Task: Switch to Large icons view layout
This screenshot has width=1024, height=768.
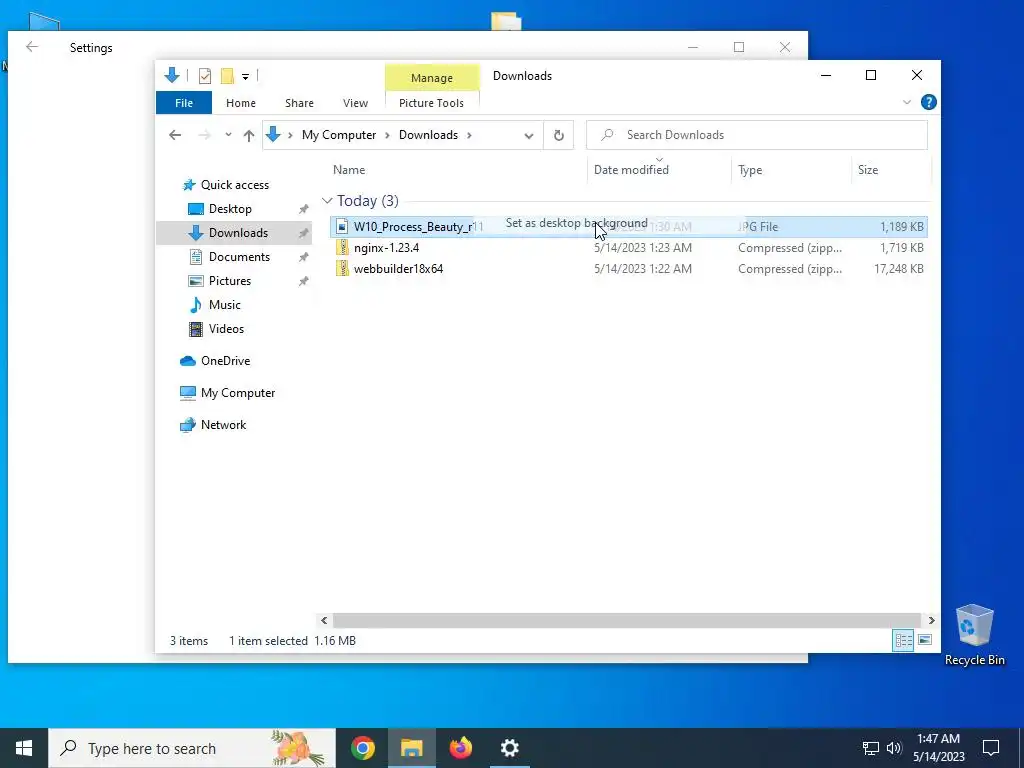Action: 925,640
